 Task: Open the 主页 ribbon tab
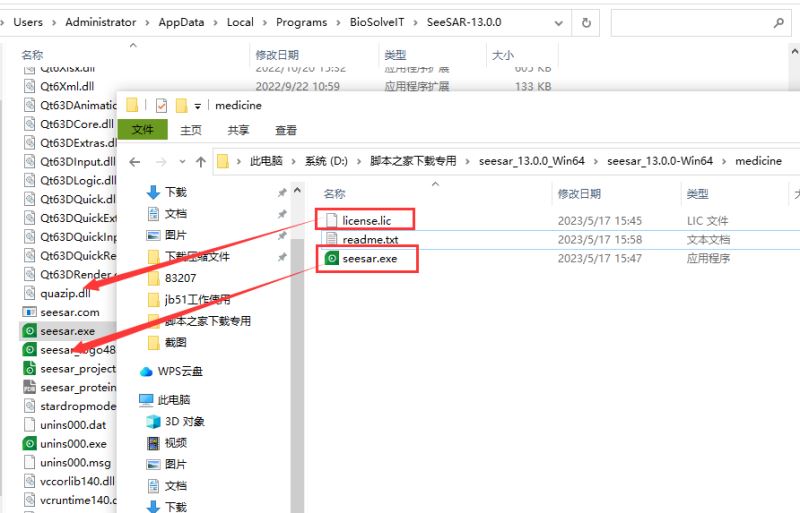[x=191, y=130]
